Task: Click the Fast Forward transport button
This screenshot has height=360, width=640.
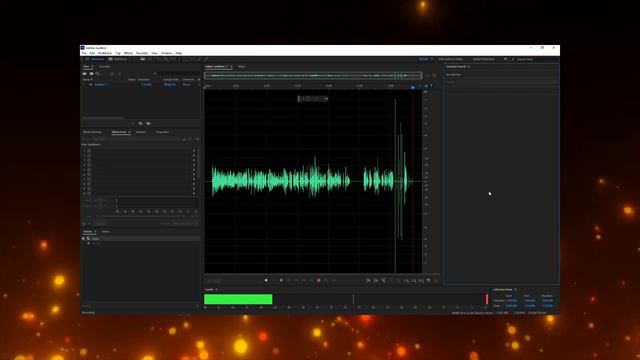Action: 304,280
